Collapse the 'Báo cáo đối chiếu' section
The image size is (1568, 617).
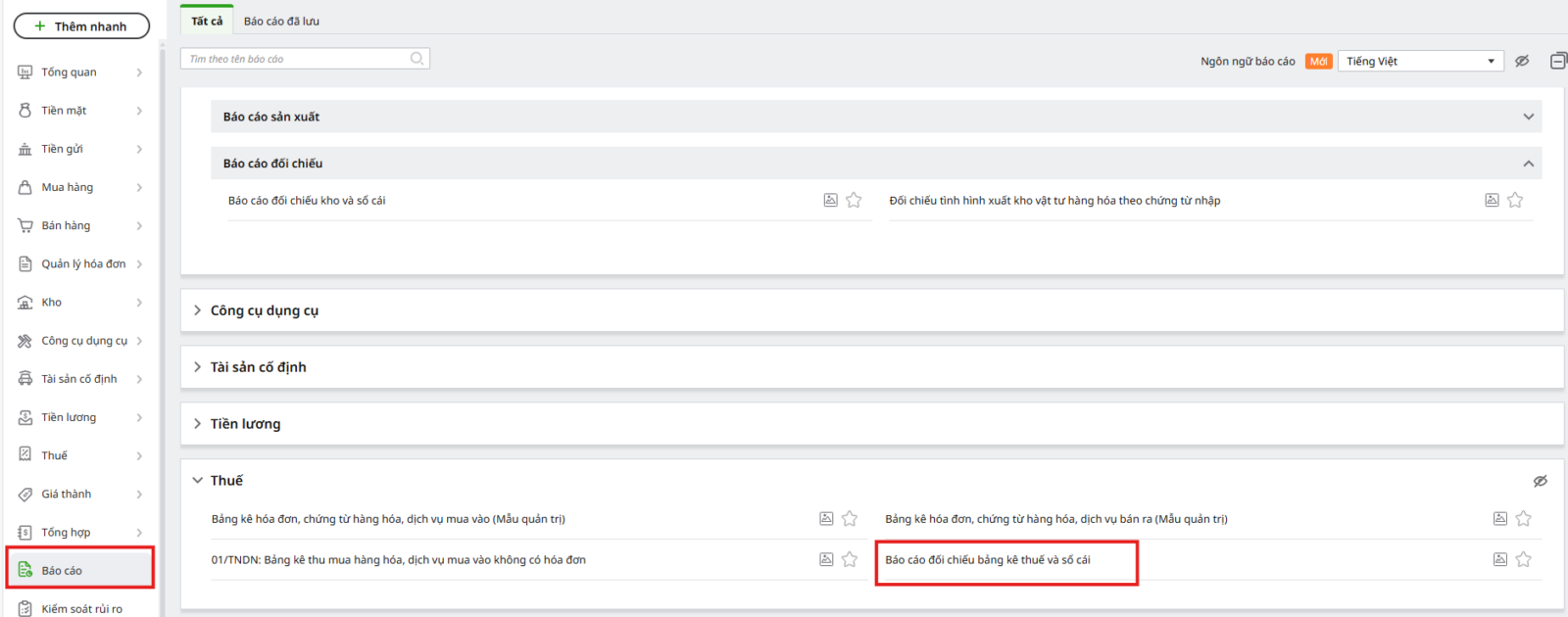pyautogui.click(x=1528, y=164)
